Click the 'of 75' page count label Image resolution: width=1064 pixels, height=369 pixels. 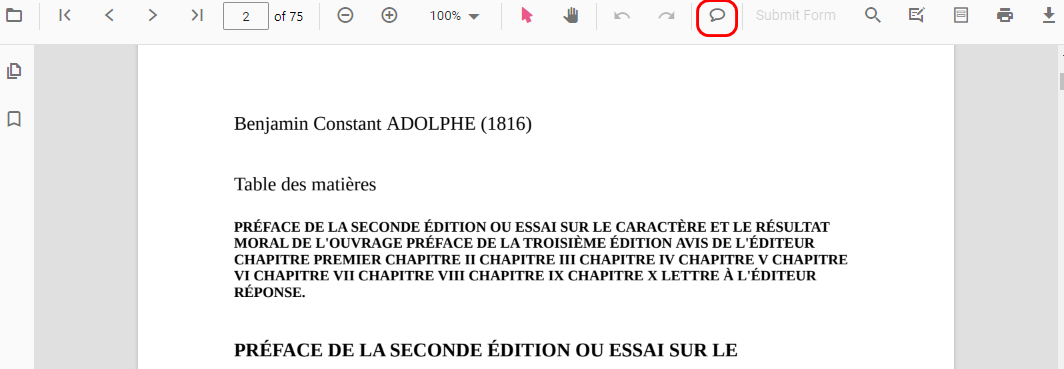288,16
